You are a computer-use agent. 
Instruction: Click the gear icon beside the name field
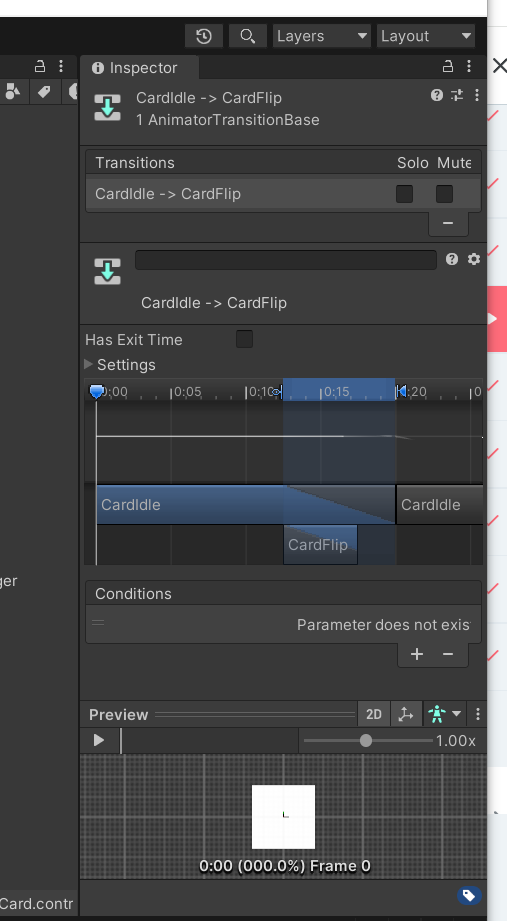tap(474, 259)
